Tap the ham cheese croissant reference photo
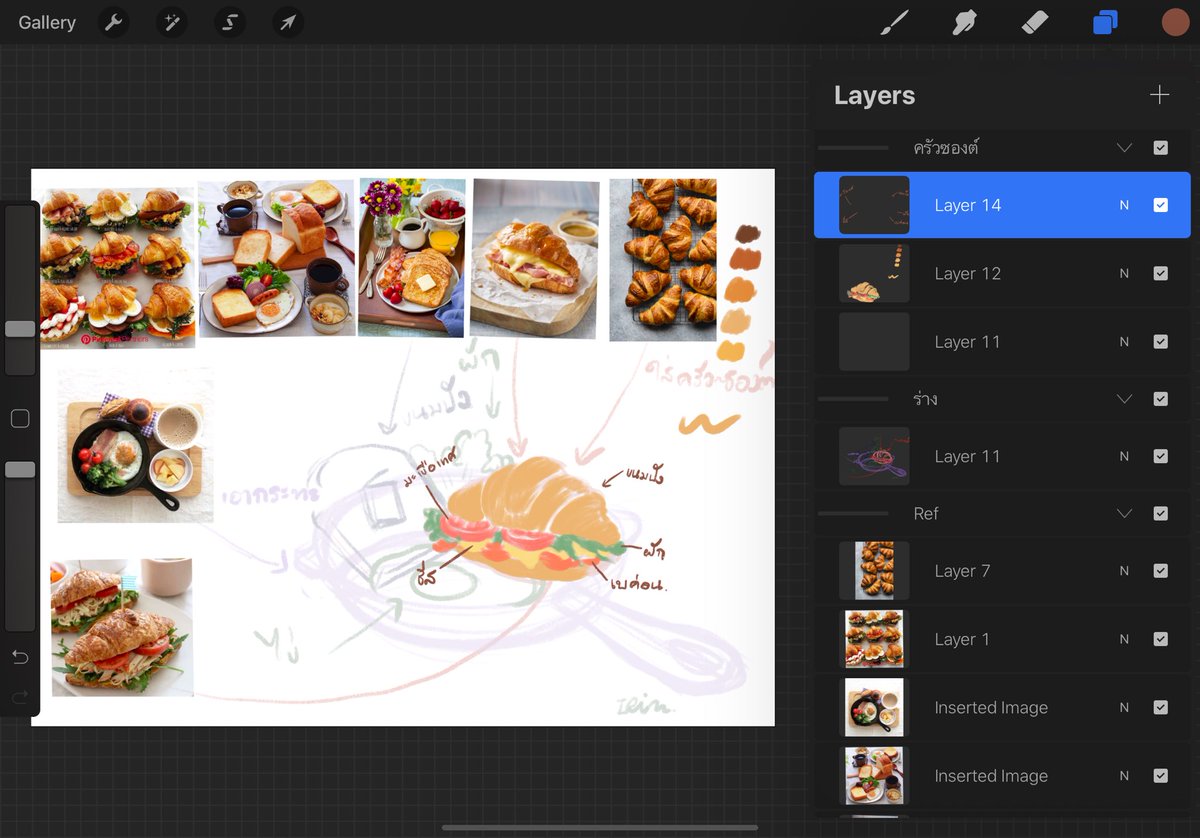This screenshot has height=838, width=1200. pyautogui.click(x=534, y=258)
